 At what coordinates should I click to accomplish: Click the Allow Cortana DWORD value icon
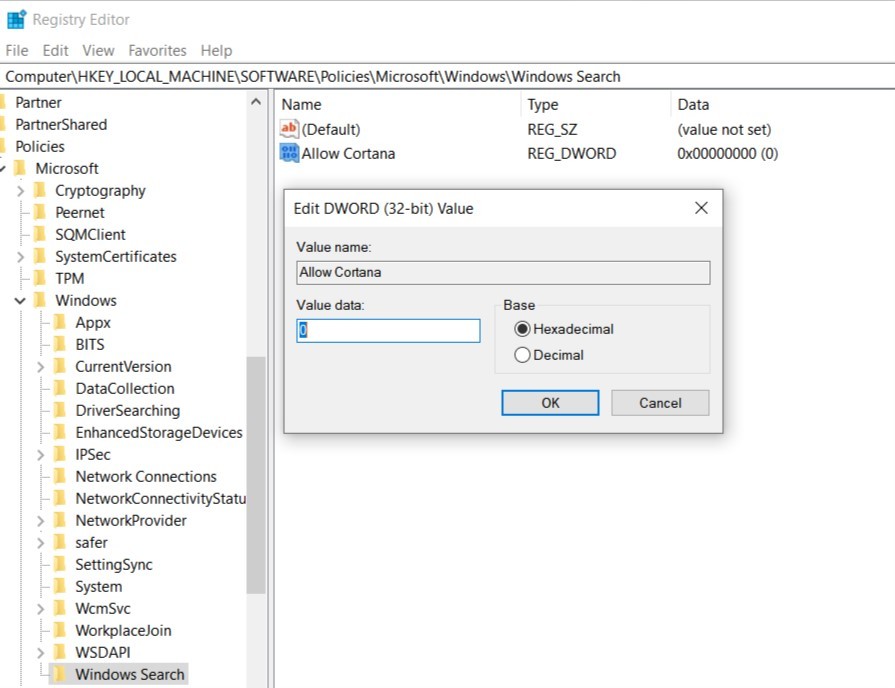click(x=289, y=153)
